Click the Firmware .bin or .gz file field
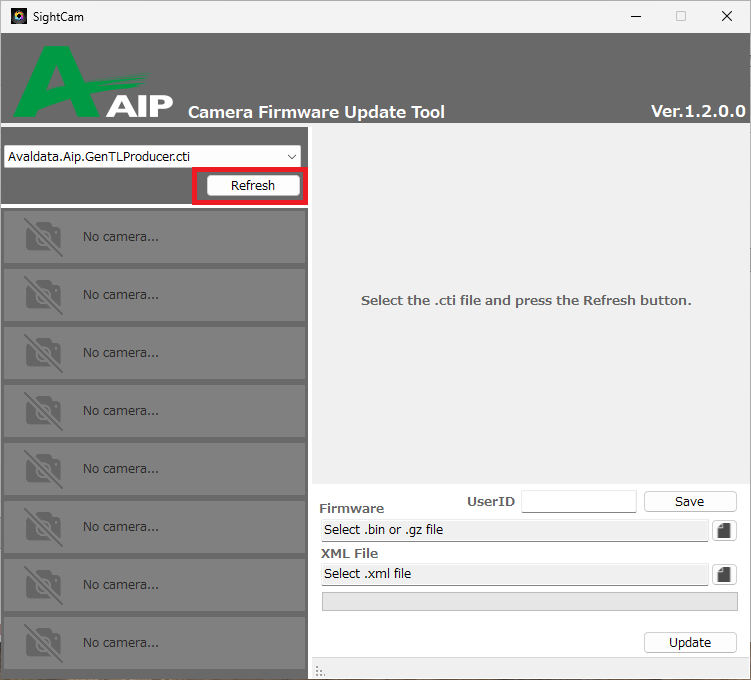The height and width of the screenshot is (680, 751). pyautogui.click(x=514, y=530)
